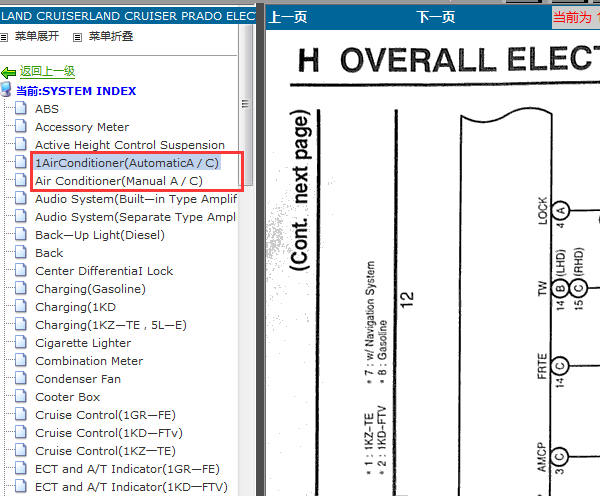Open Active Height Control Suspension entry
The height and width of the screenshot is (496, 600).
[x=130, y=145]
